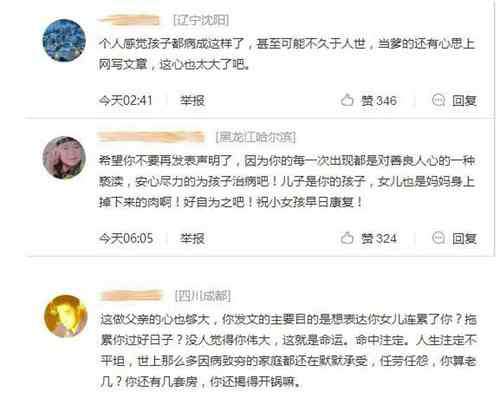This screenshot has width=500, height=404.
Task: Select the 今天06:05 timestamp
Action: click(x=126, y=238)
